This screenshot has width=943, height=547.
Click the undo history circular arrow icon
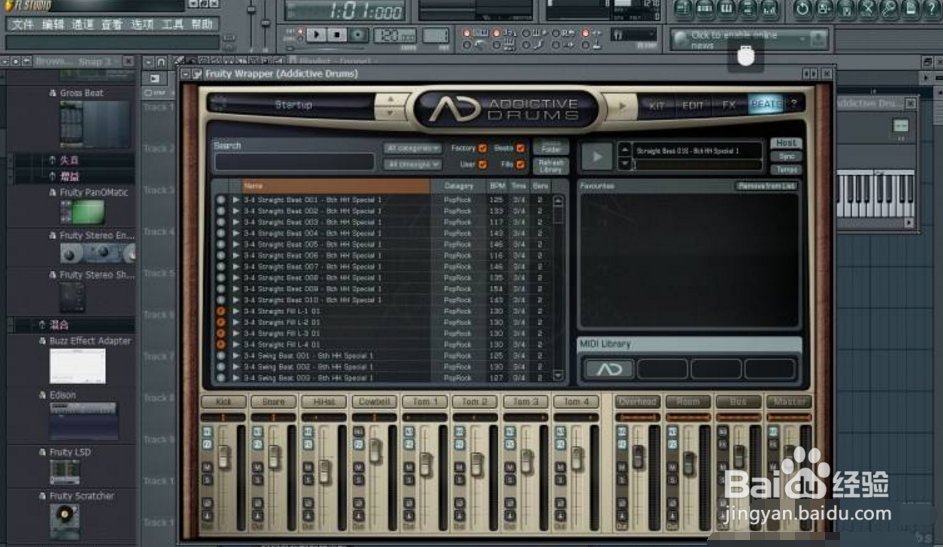tap(802, 8)
